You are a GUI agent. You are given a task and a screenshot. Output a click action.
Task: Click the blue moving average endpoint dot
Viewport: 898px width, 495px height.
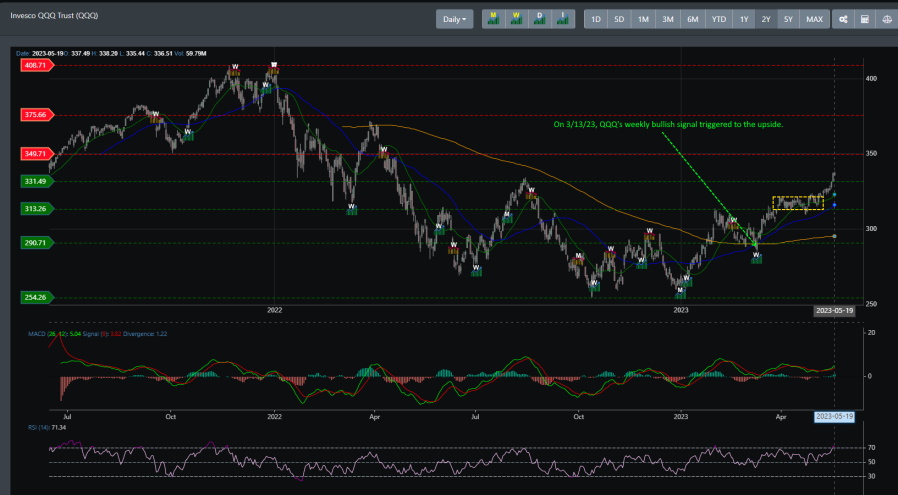coord(834,205)
